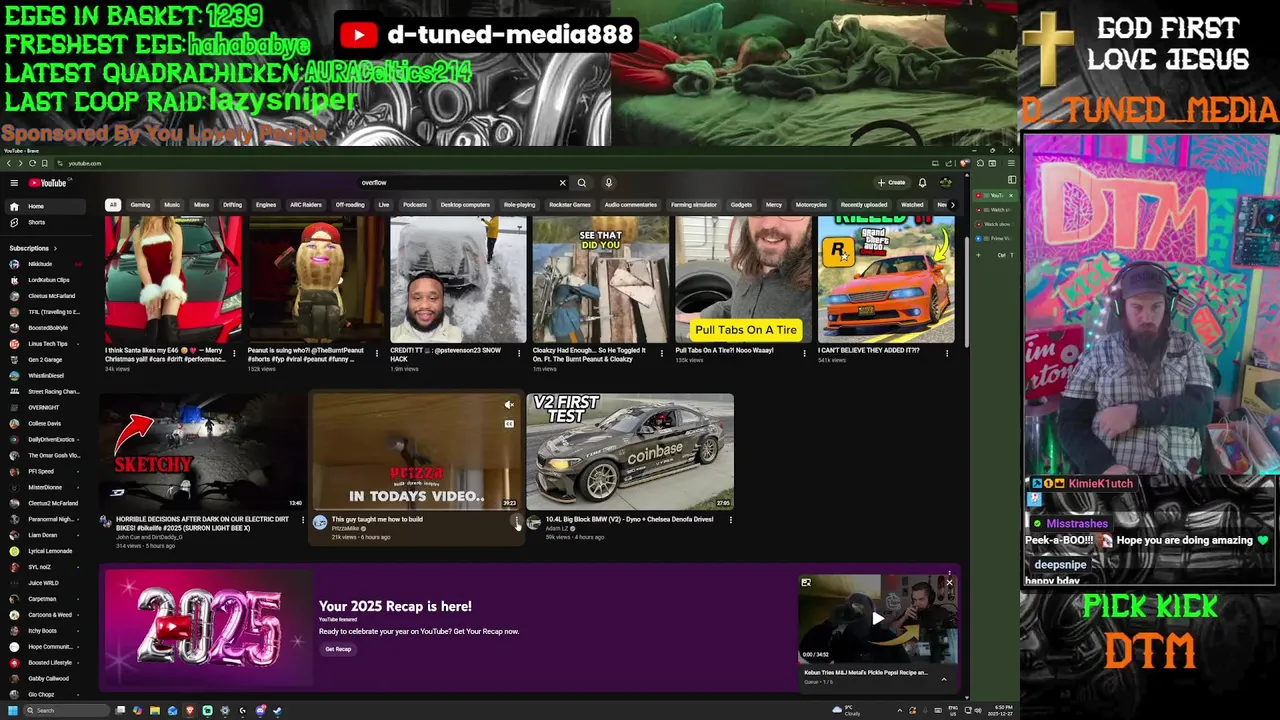Click the Windows taskbar Search box
Screen dimensions: 1280x720
tap(67, 711)
